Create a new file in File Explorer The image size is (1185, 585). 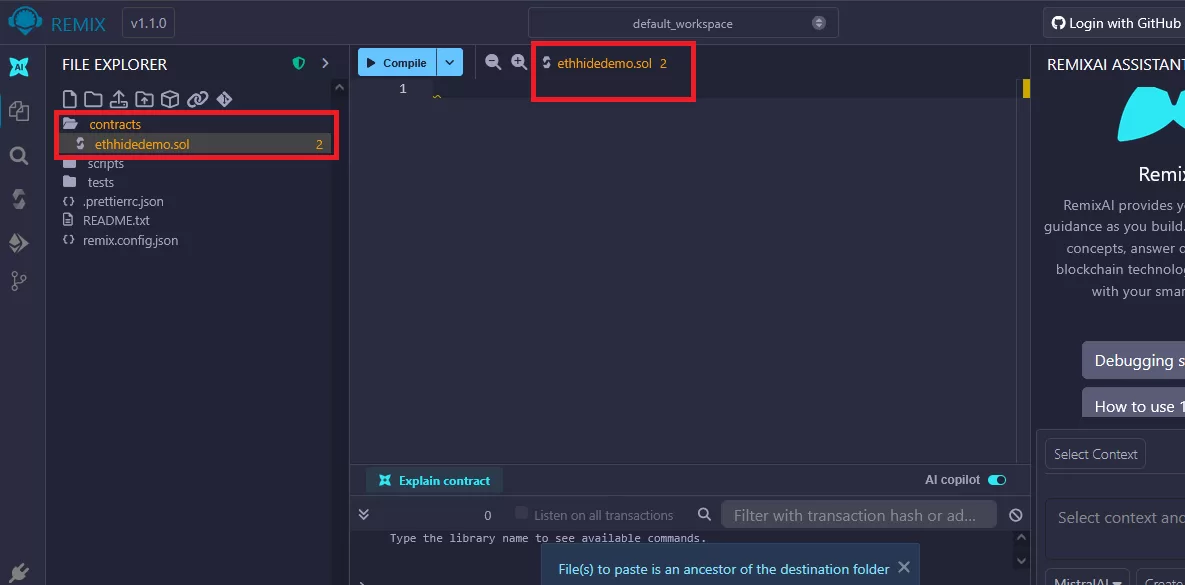70,99
